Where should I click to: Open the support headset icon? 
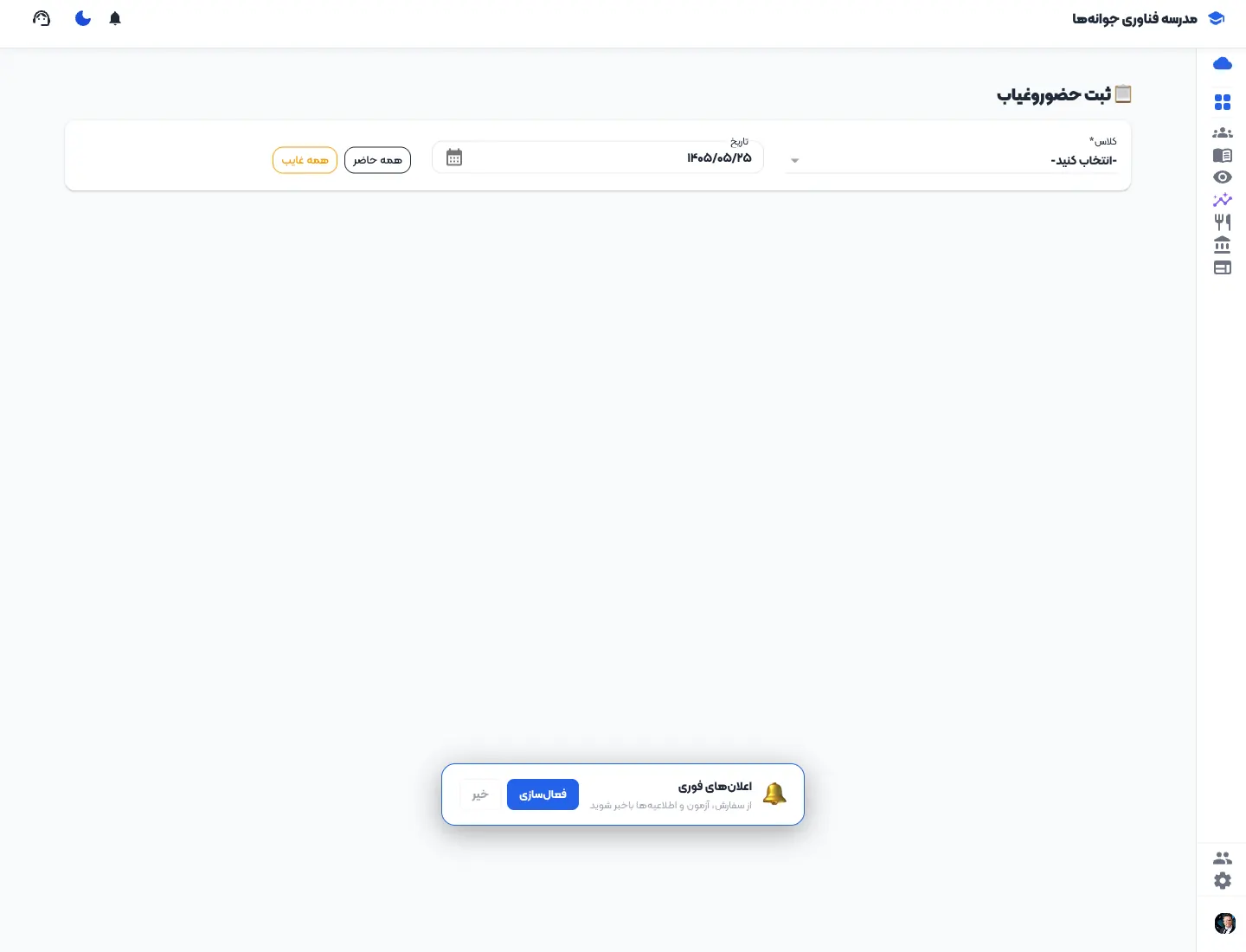point(42,18)
